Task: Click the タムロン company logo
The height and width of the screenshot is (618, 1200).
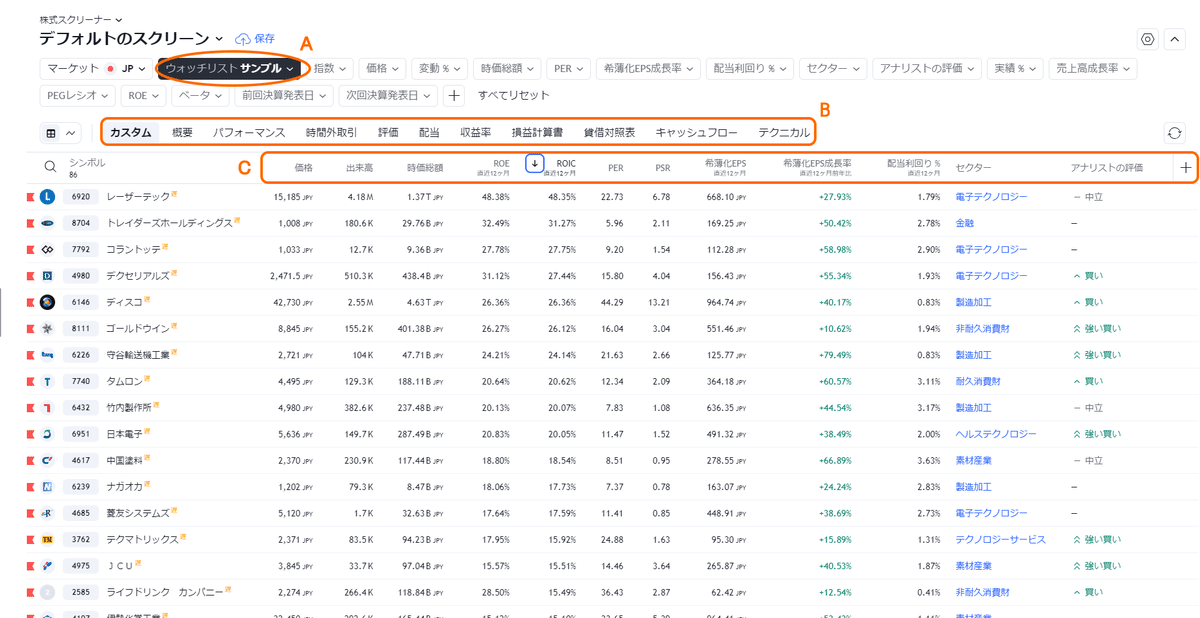Action: [47, 381]
